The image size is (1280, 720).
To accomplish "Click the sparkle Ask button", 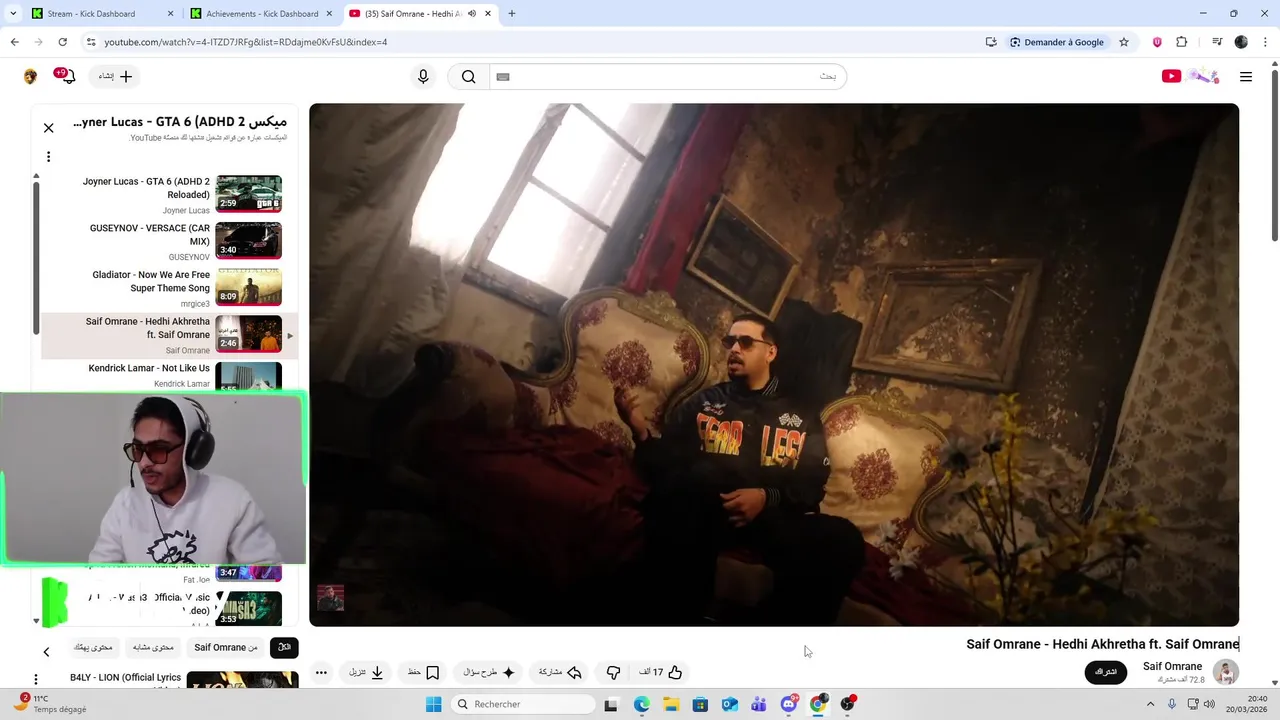I will click(489, 672).
